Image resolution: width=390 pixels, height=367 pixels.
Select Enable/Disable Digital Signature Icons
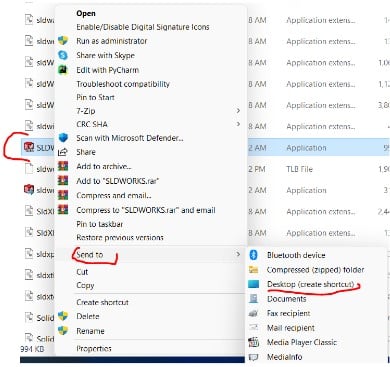pyautogui.click(x=143, y=27)
